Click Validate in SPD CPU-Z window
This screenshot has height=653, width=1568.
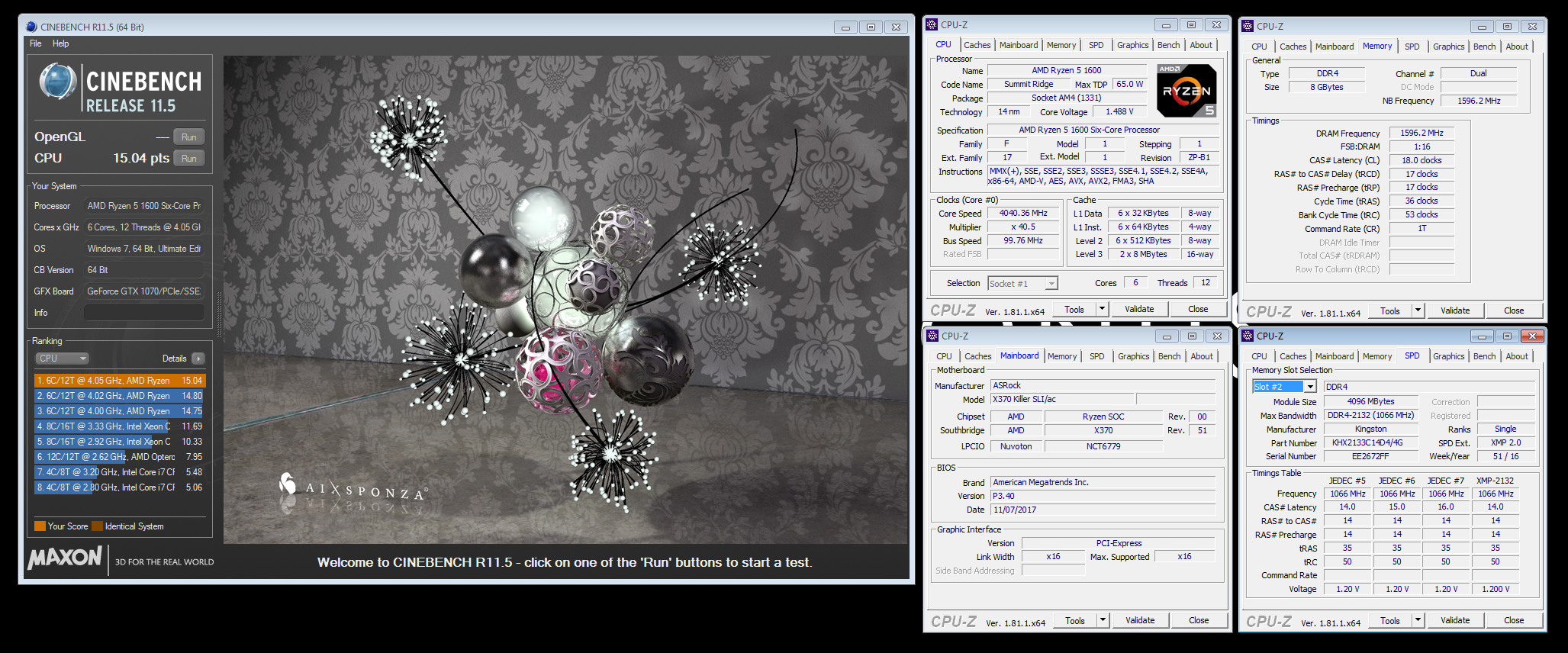pyautogui.click(x=1455, y=620)
